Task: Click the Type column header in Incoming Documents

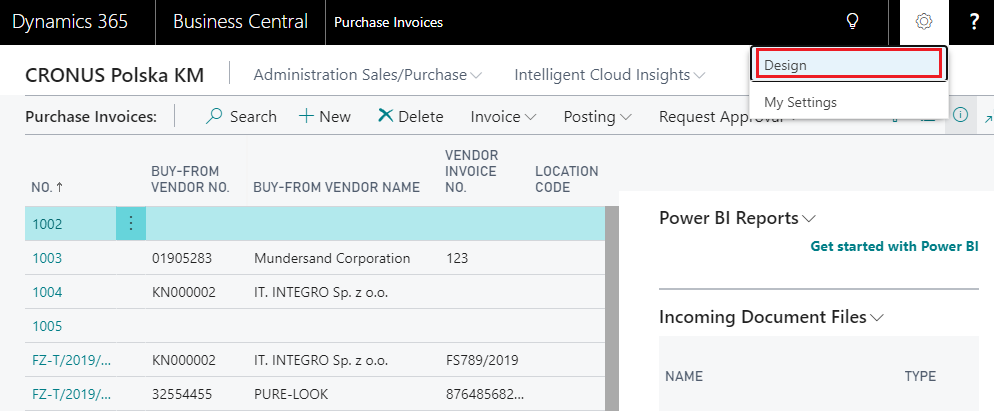Action: click(x=920, y=376)
